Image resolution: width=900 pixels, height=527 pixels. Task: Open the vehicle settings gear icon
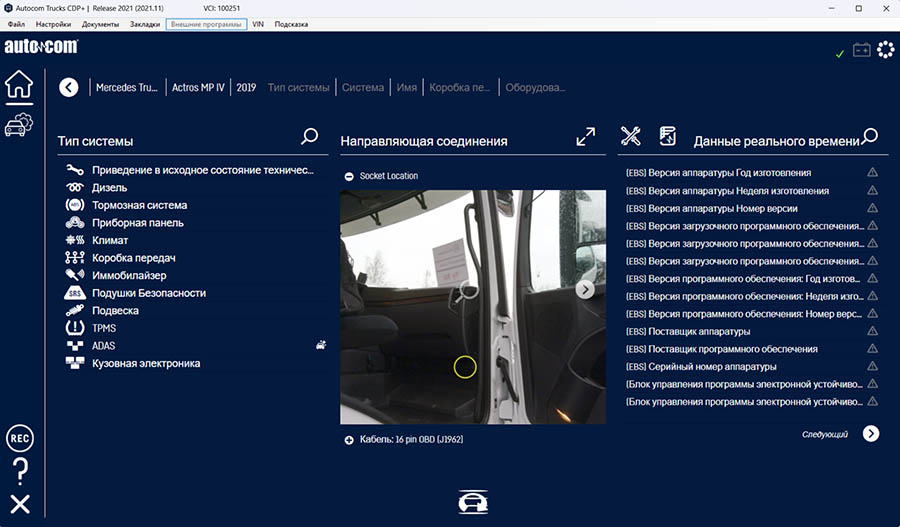click(19, 125)
